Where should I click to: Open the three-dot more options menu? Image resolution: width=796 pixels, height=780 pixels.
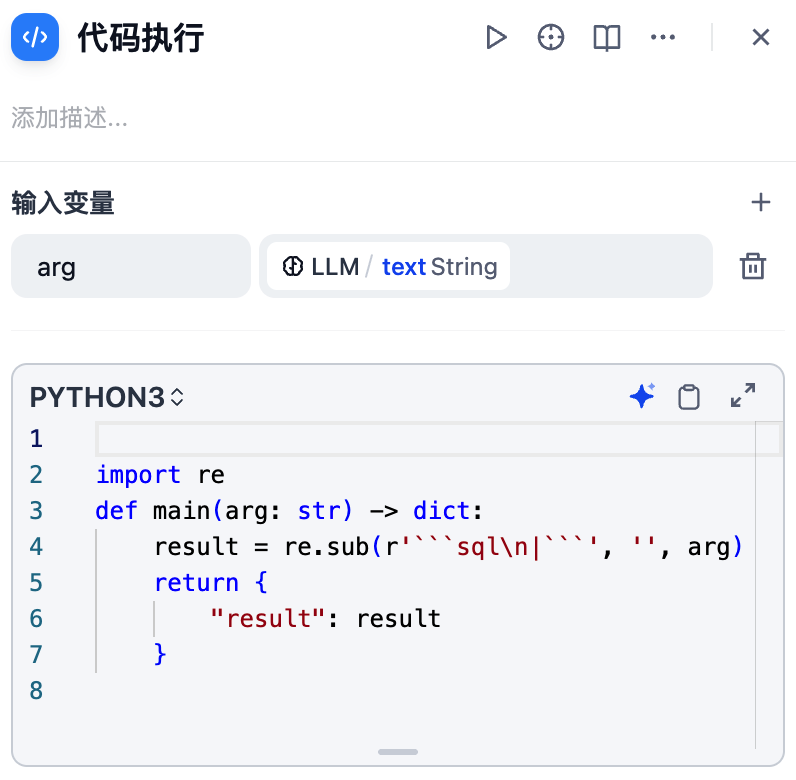(x=662, y=37)
